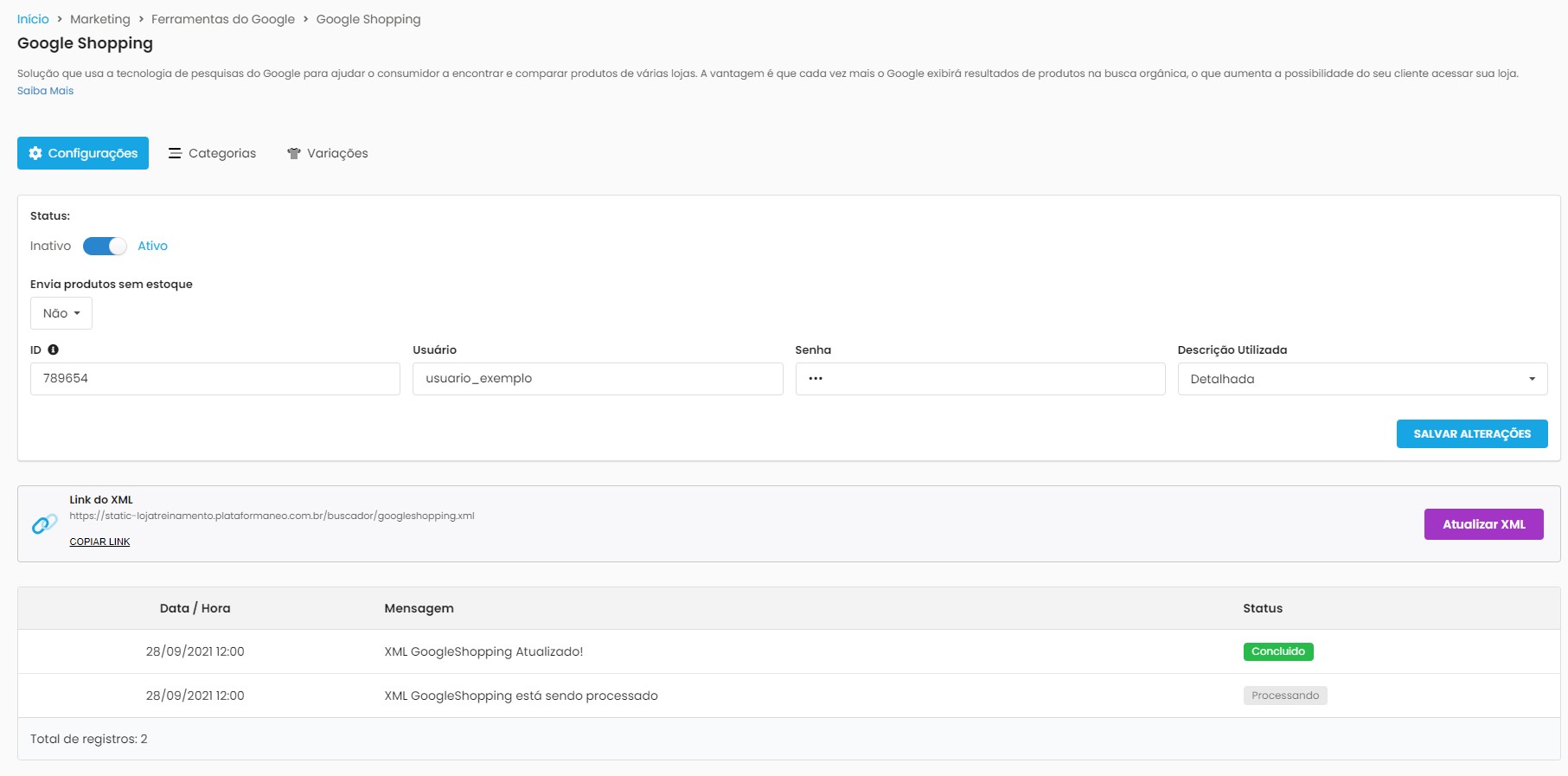Click the COPIAR LINK link
The image size is (1568, 776).
click(x=99, y=542)
